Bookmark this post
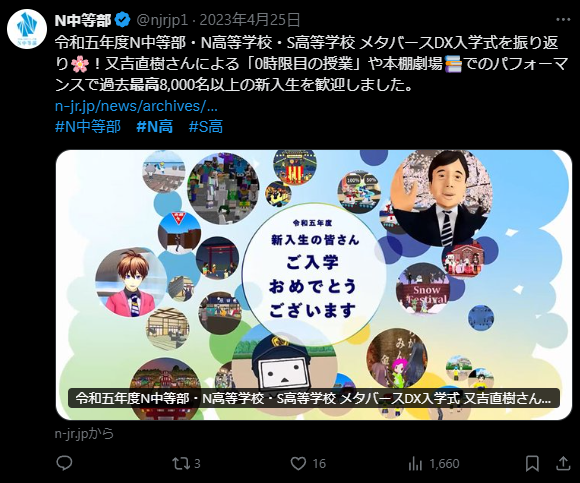 (532, 463)
